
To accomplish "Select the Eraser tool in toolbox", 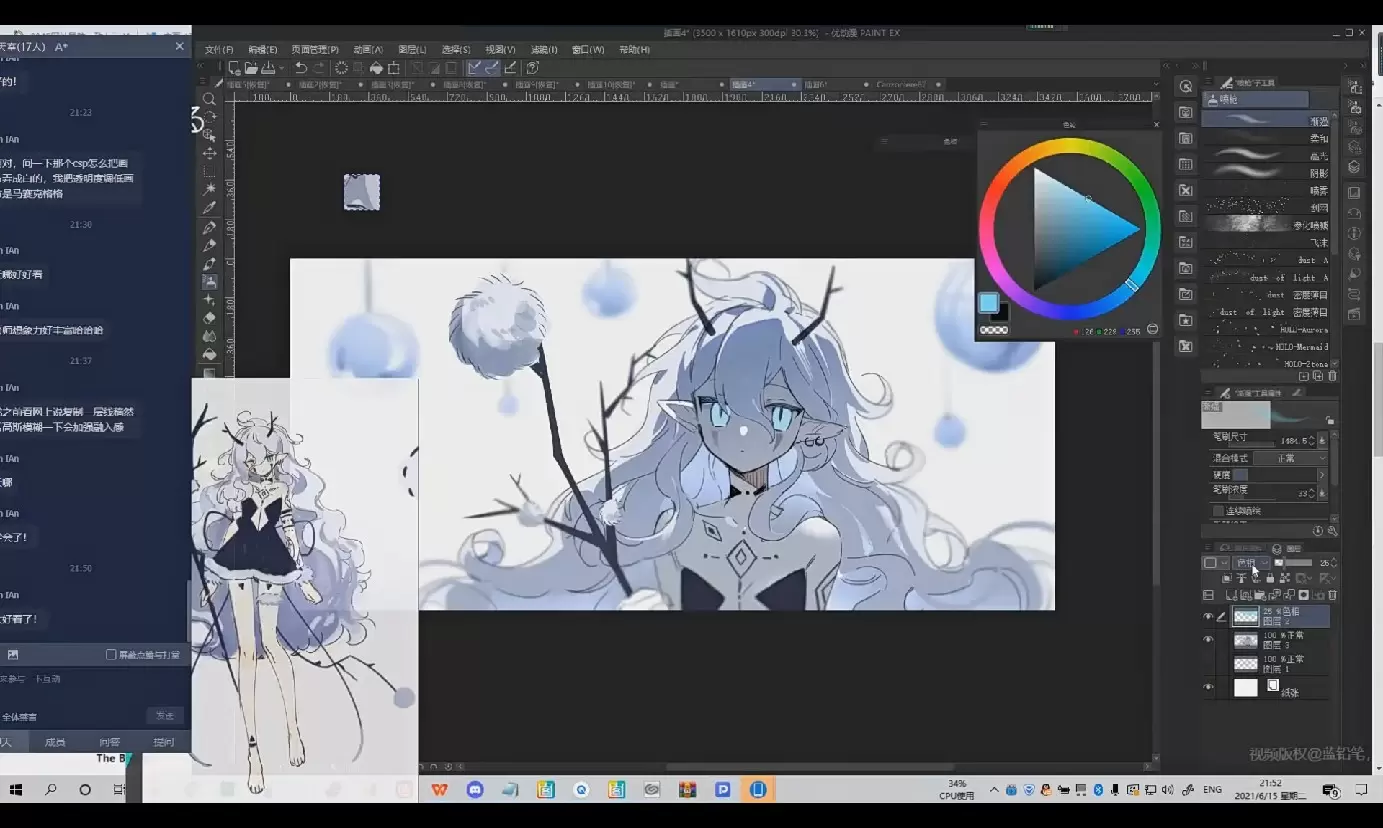I will pyautogui.click(x=210, y=318).
